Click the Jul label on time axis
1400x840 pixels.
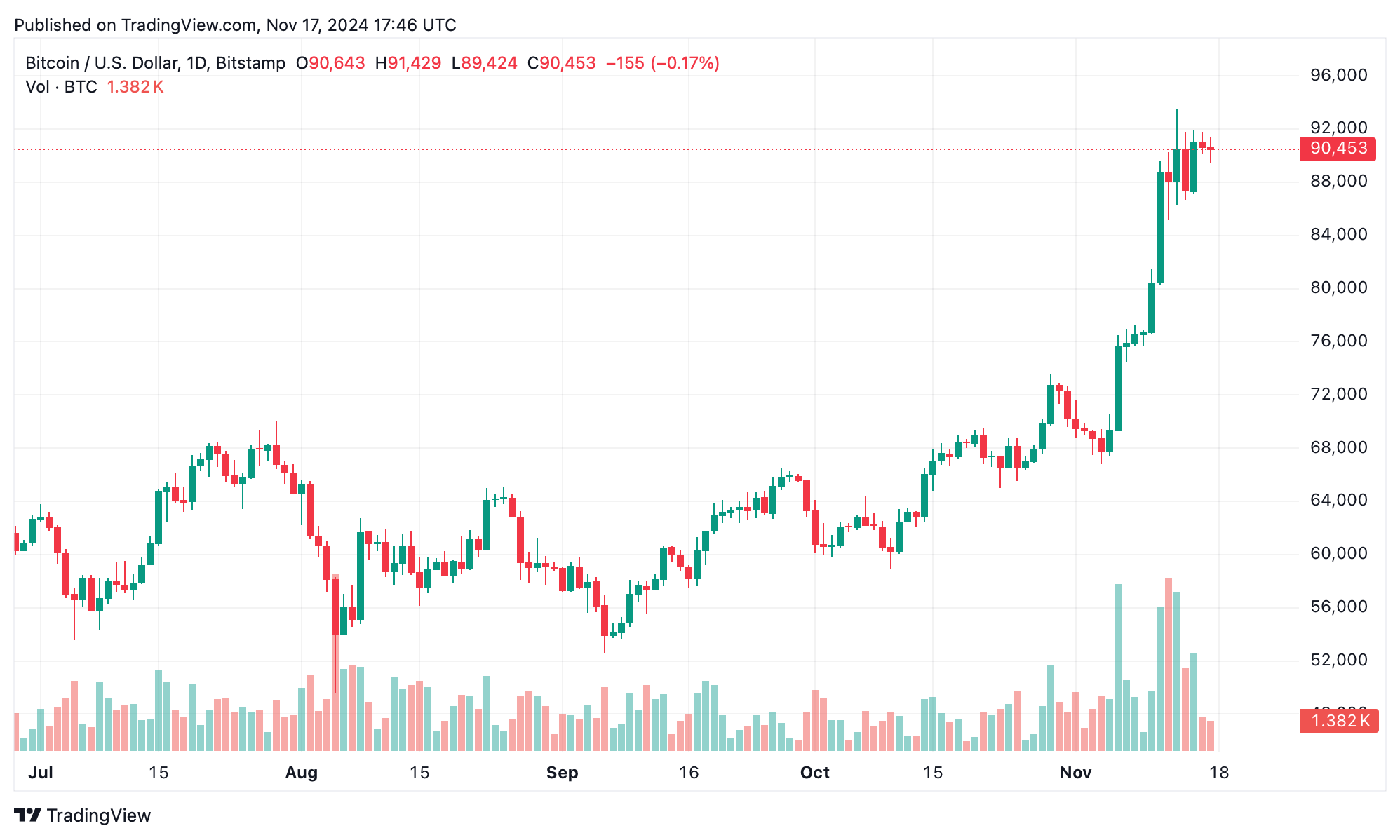click(41, 773)
